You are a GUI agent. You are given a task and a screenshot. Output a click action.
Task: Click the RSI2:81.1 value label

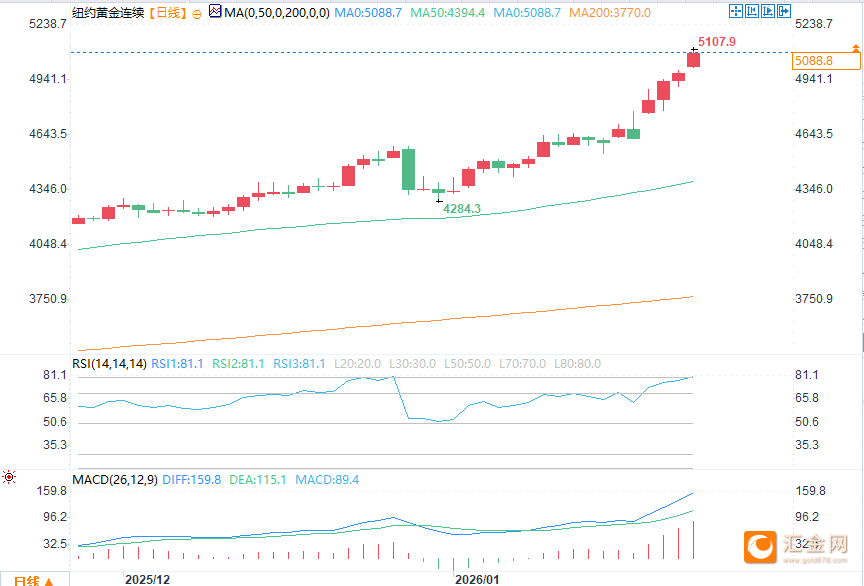point(239,364)
